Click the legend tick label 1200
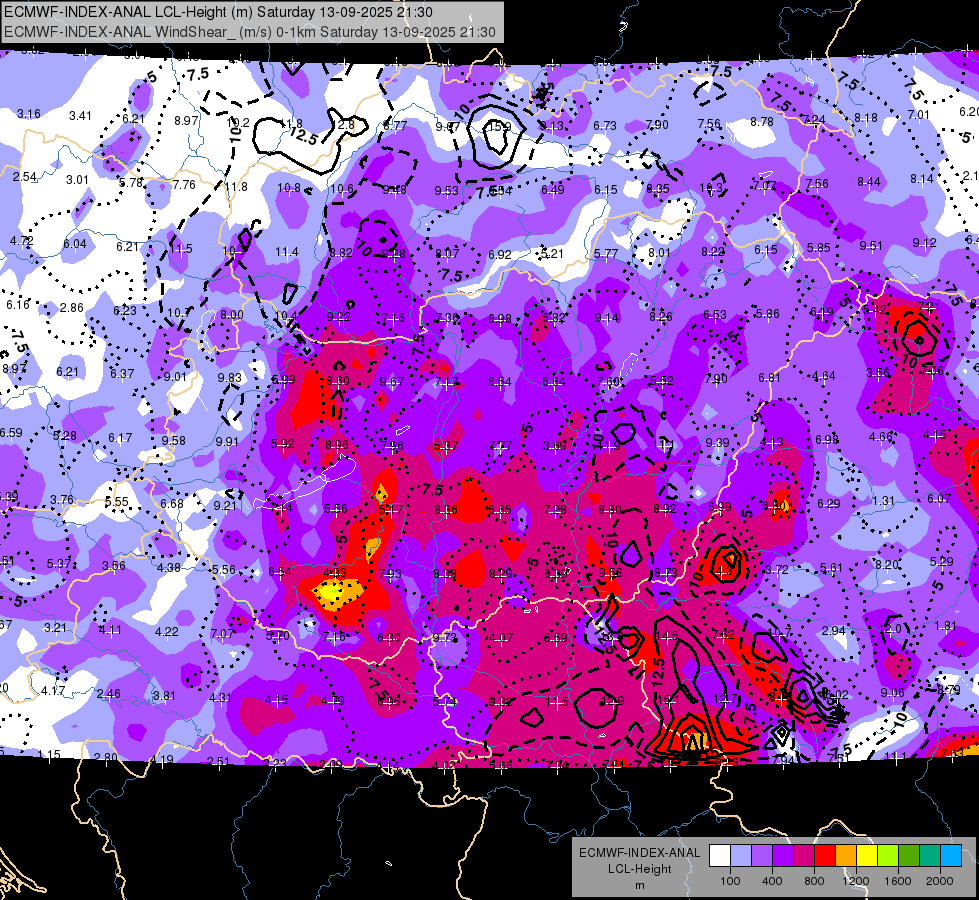Viewport: 979px width, 900px height. point(856,881)
